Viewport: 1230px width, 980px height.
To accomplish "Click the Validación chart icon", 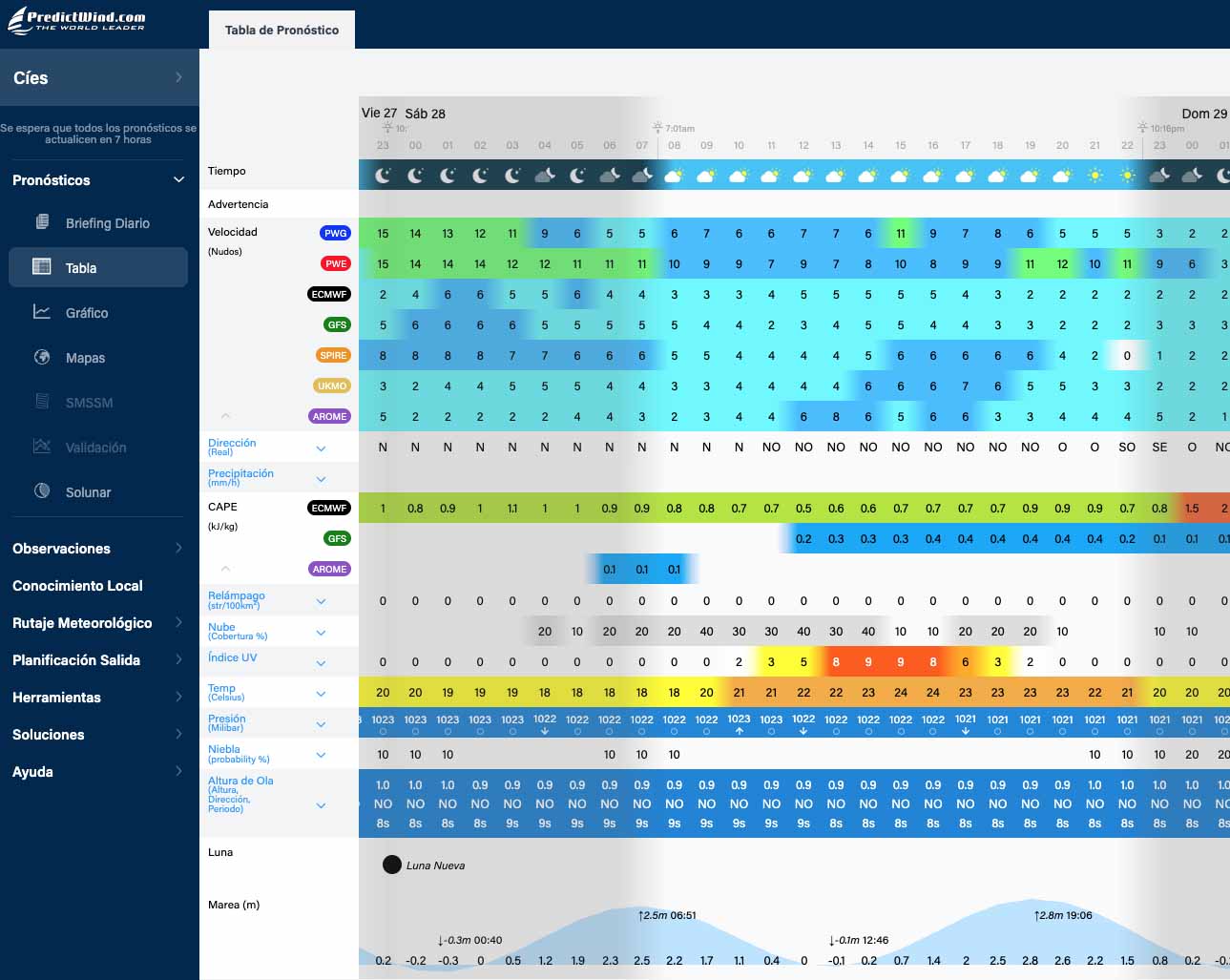I will (42, 447).
